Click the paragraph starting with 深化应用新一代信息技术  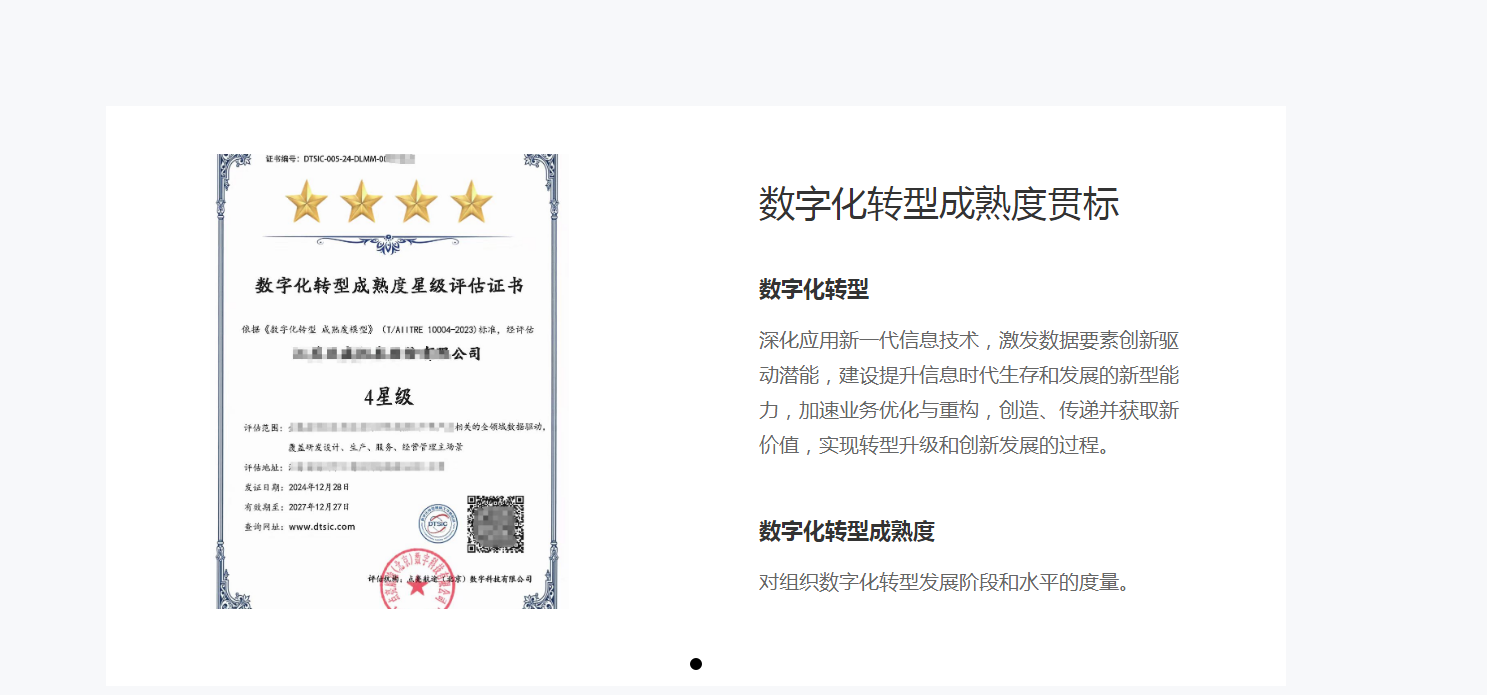pos(968,392)
